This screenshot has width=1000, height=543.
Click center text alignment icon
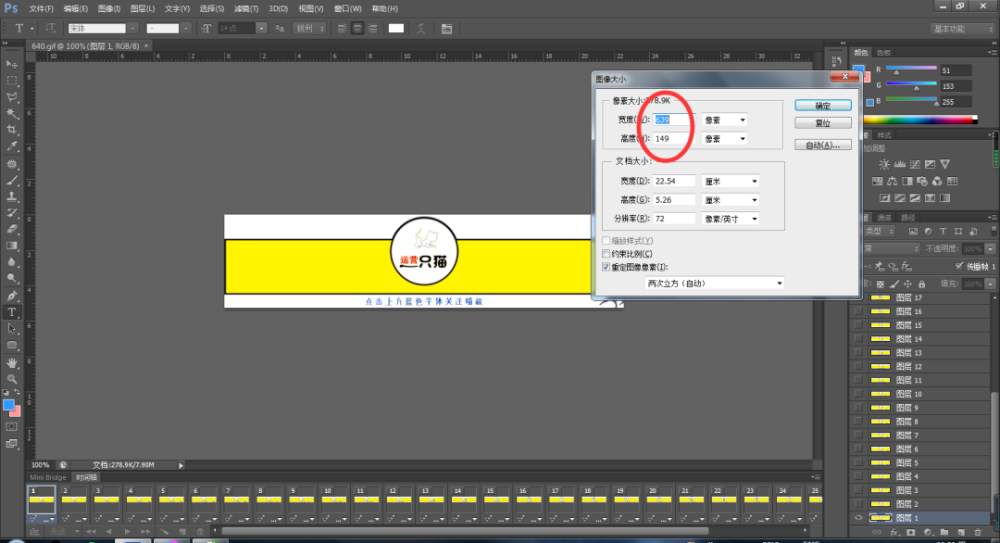pyautogui.click(x=357, y=28)
